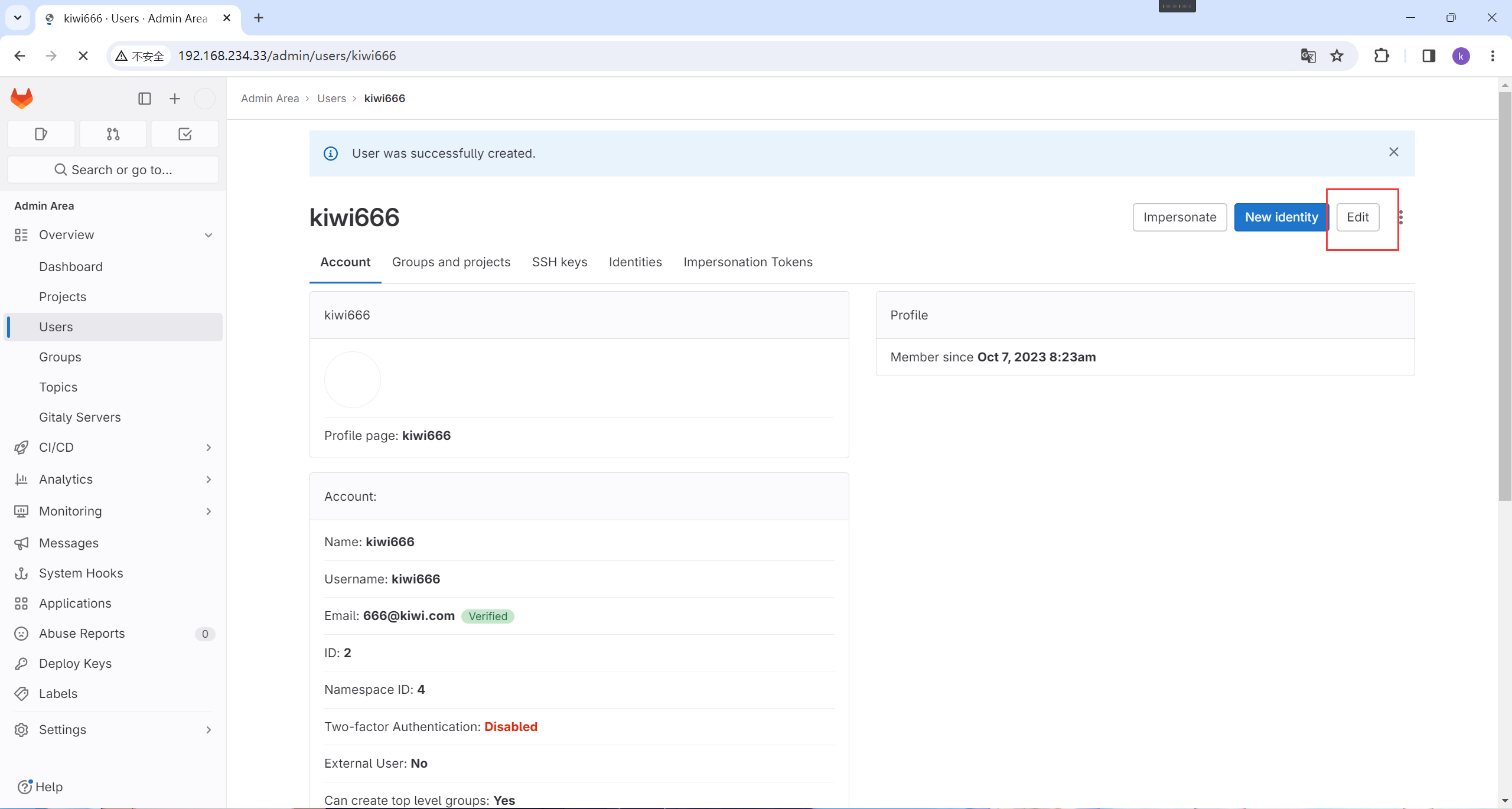Screen dimensions: 1512x809
Task: Open the Groups and projects tab
Action: (x=451, y=262)
